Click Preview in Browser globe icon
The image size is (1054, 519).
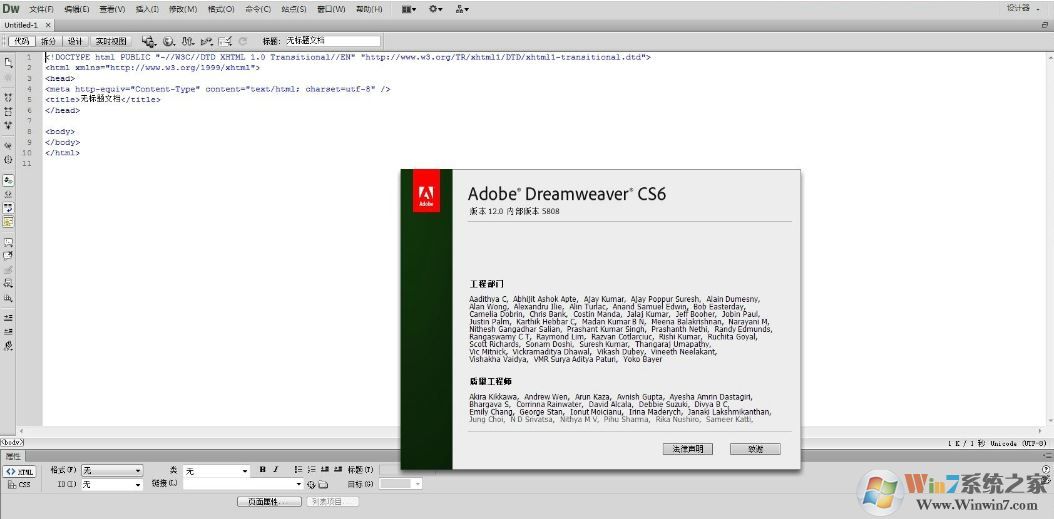[x=169, y=41]
